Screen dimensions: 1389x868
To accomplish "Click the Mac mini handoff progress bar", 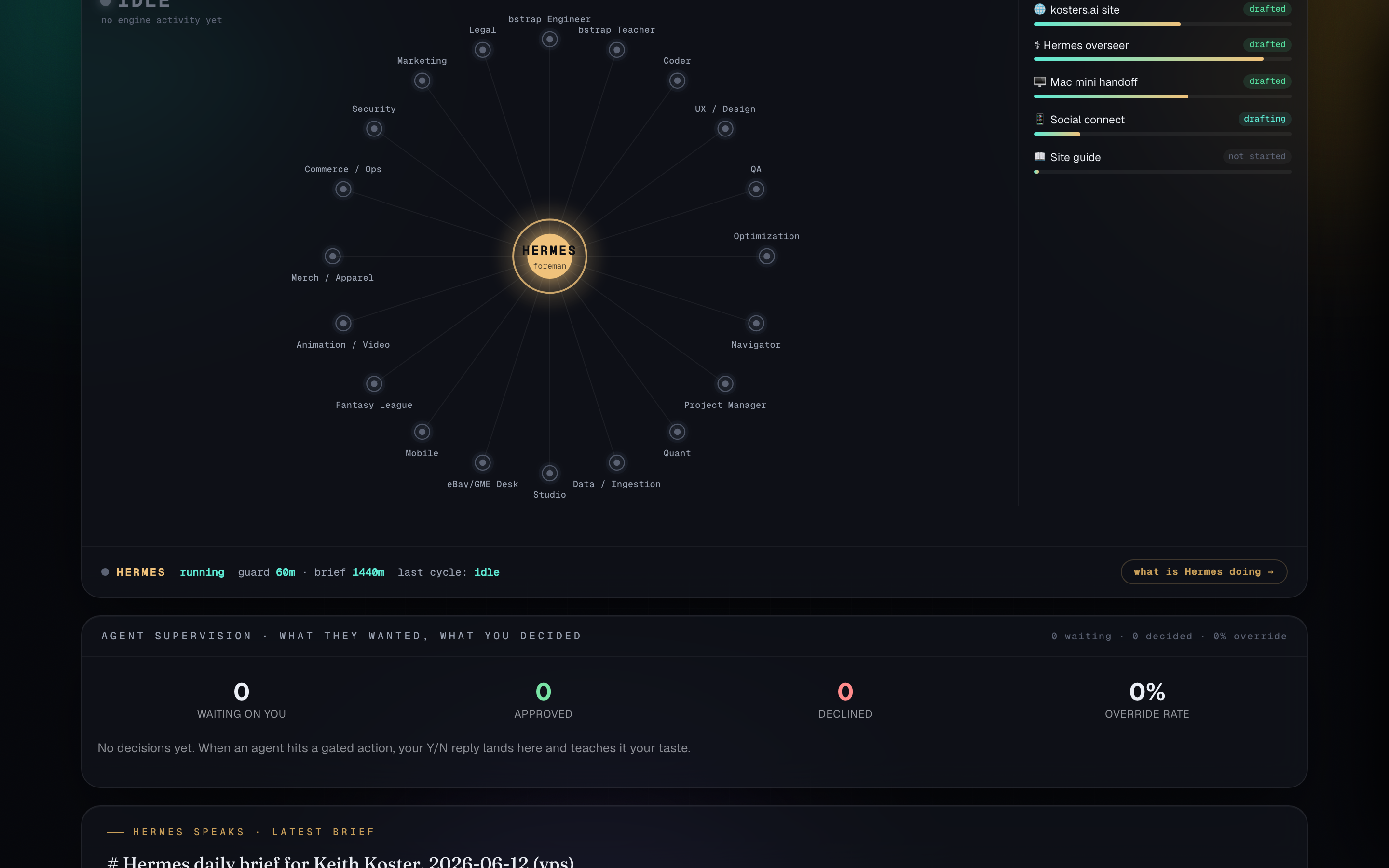I will [x=1162, y=96].
